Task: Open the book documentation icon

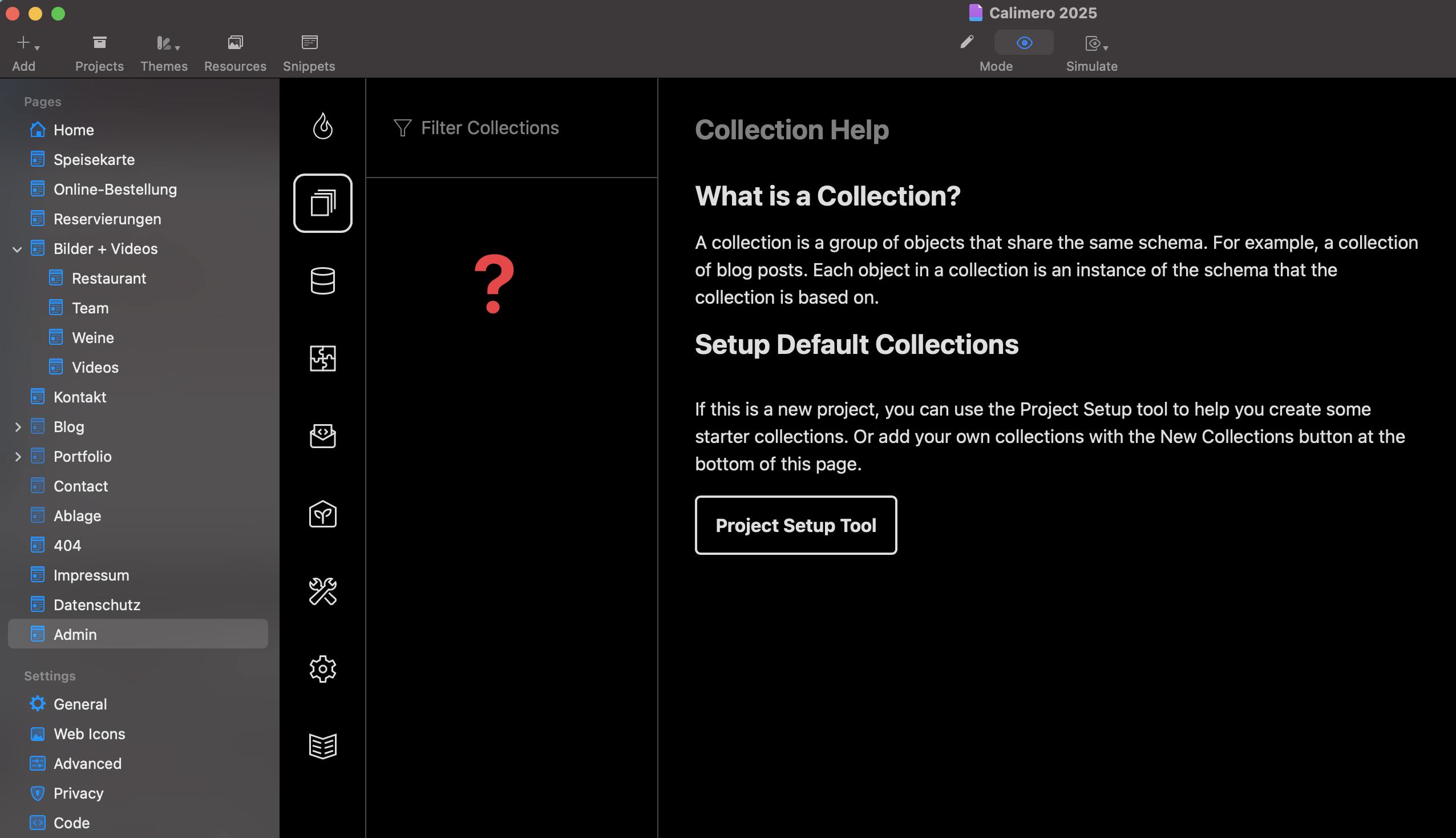Action: pyautogui.click(x=322, y=747)
